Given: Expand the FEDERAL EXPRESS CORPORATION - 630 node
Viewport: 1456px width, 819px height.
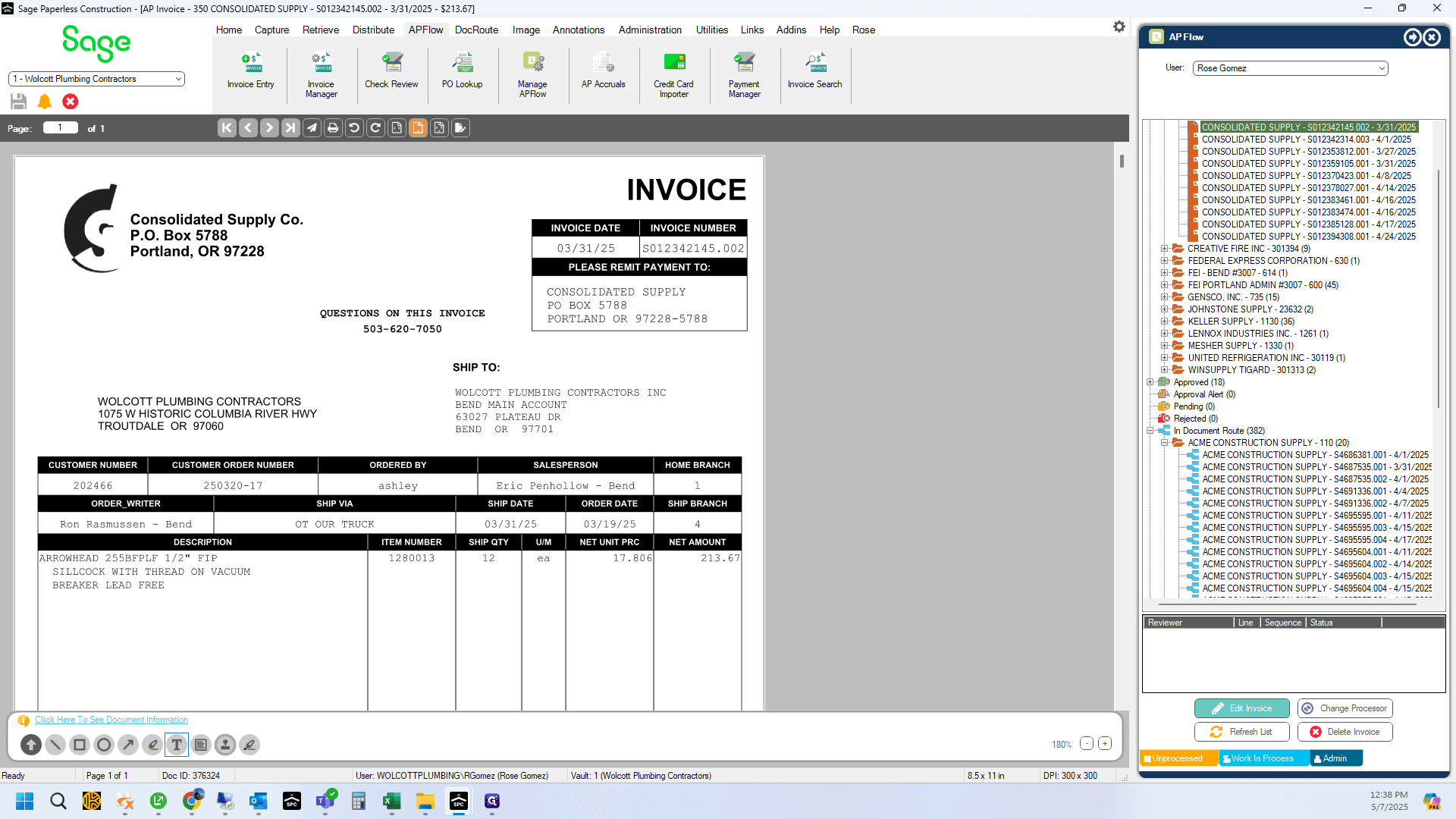Looking at the screenshot, I should (1164, 261).
